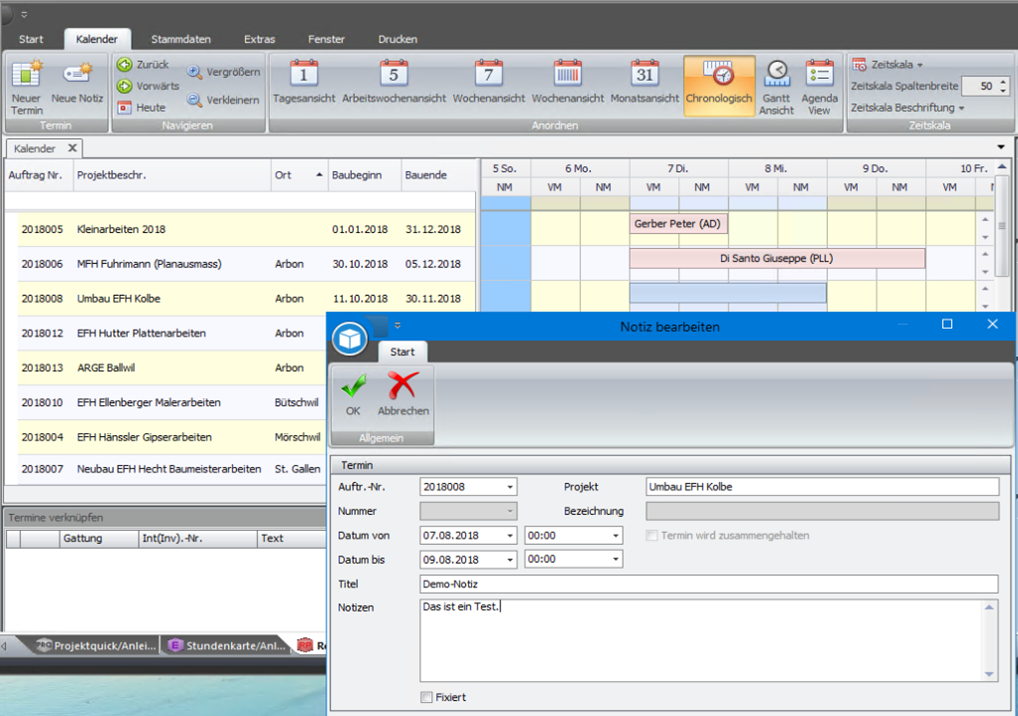Viewport: 1018px width, 716px height.
Task: Select the Di Santo Giuseppe (PLL) appointment
Action: coord(776,258)
